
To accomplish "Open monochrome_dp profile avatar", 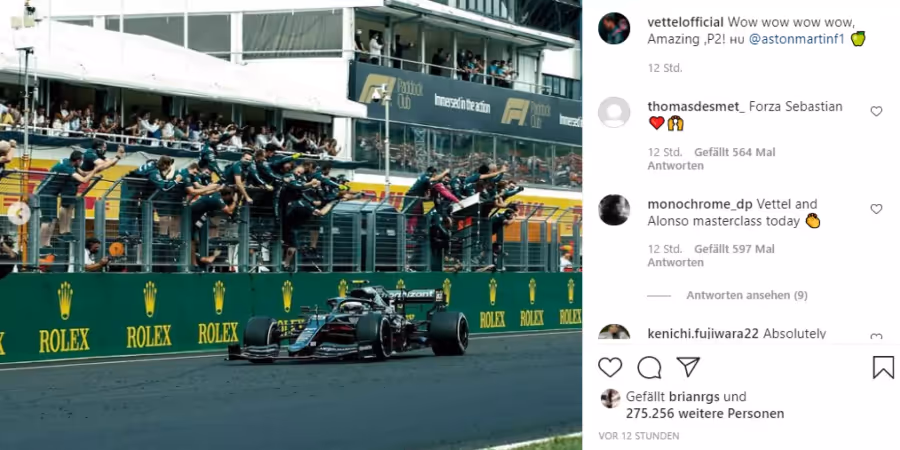I will 614,210.
